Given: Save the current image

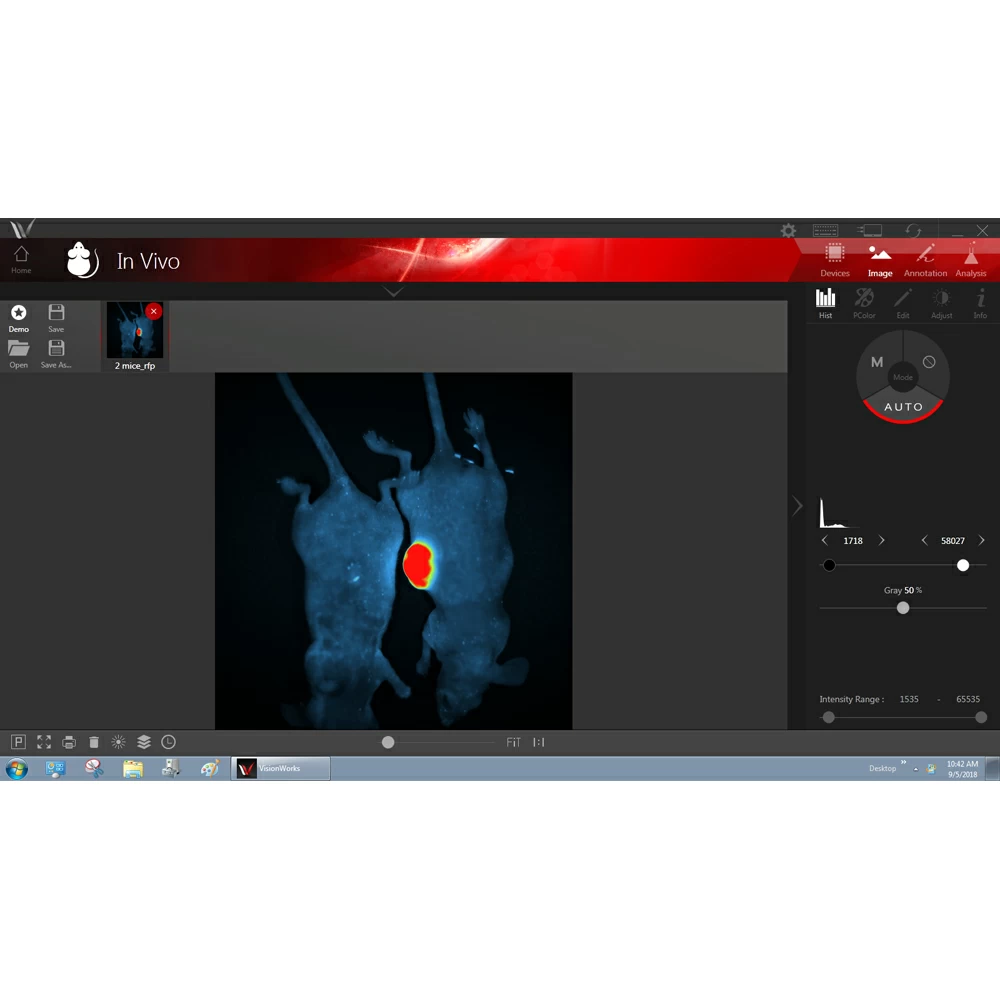Looking at the screenshot, I should 56,318.
